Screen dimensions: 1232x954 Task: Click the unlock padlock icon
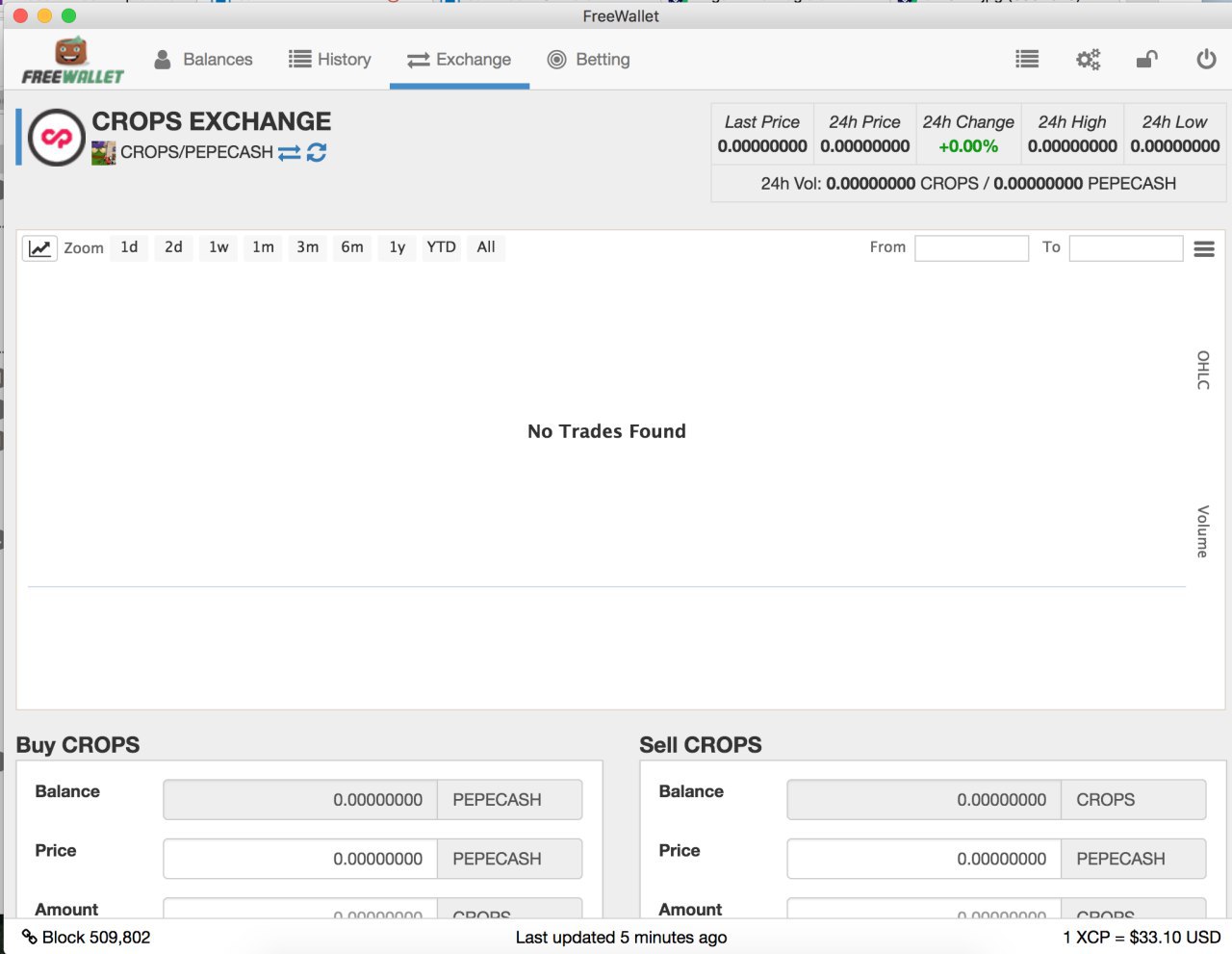[x=1146, y=60]
